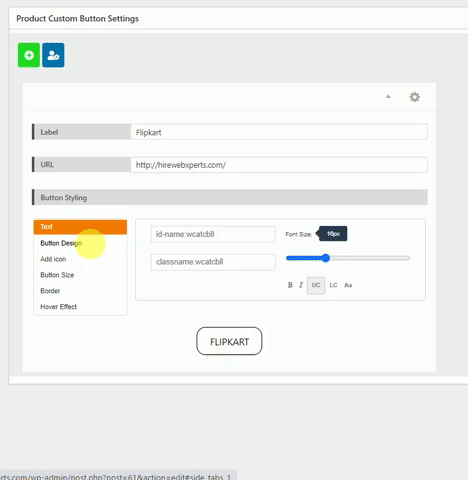The width and height of the screenshot is (468, 480).
Task: Click the green add button icon
Action: pos(29,55)
